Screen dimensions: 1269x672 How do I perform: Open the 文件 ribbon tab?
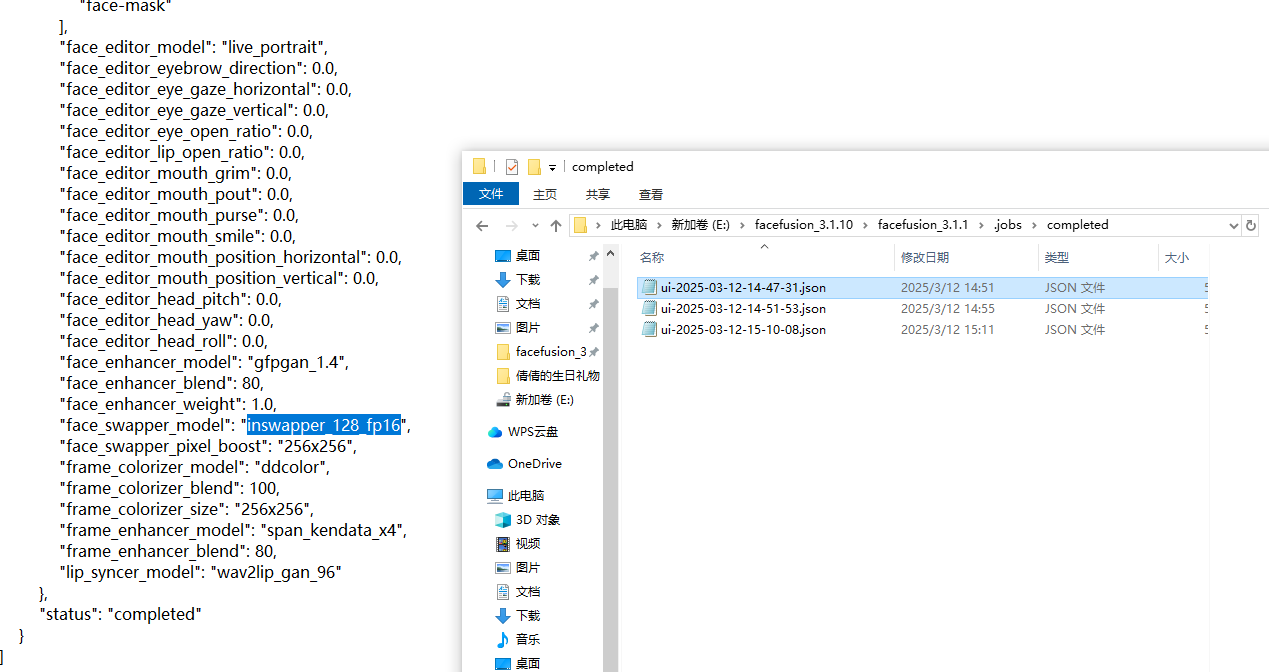(x=491, y=194)
